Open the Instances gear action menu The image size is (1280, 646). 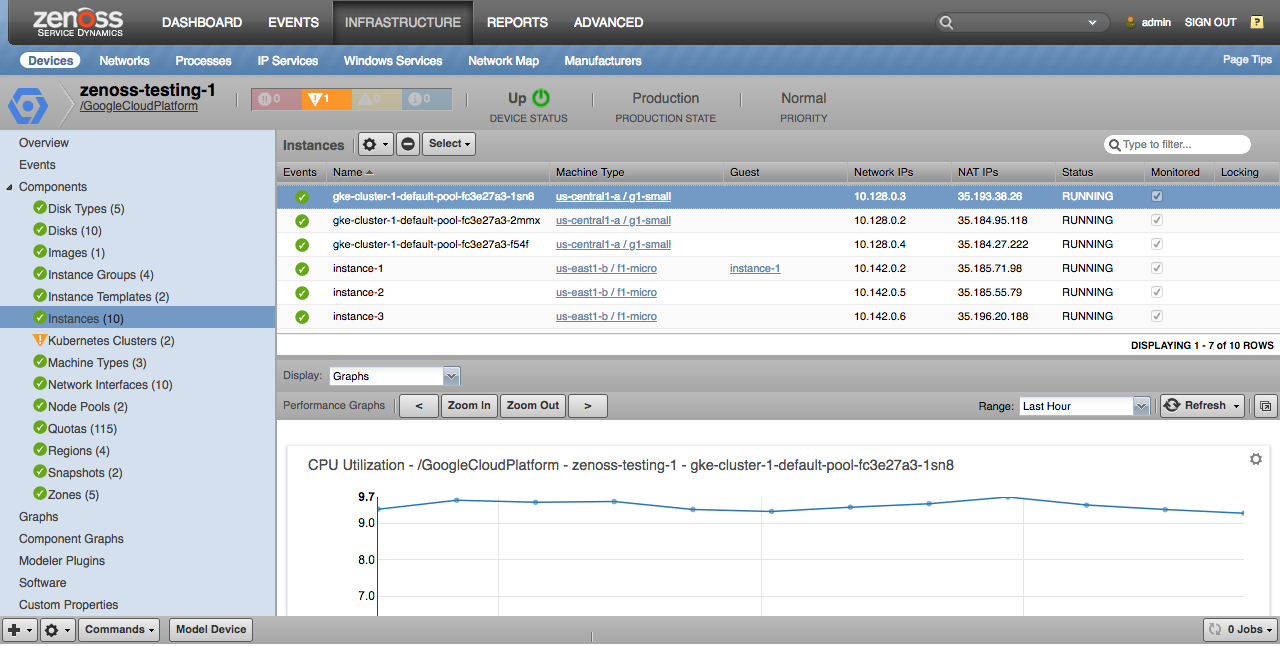pyautogui.click(x=376, y=144)
